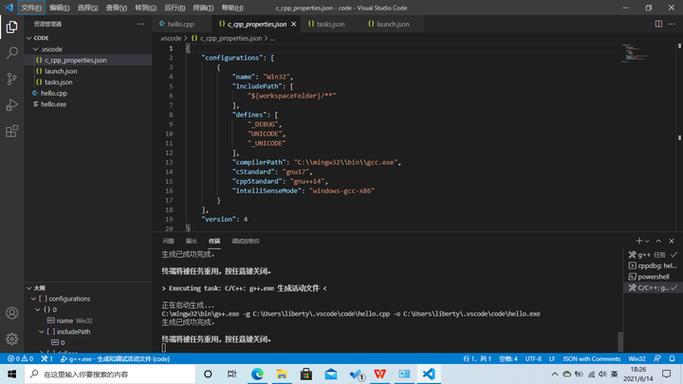The image size is (683, 384).
Task: Open Explorer panel more actions ellipsis
Action: [x=140, y=24]
